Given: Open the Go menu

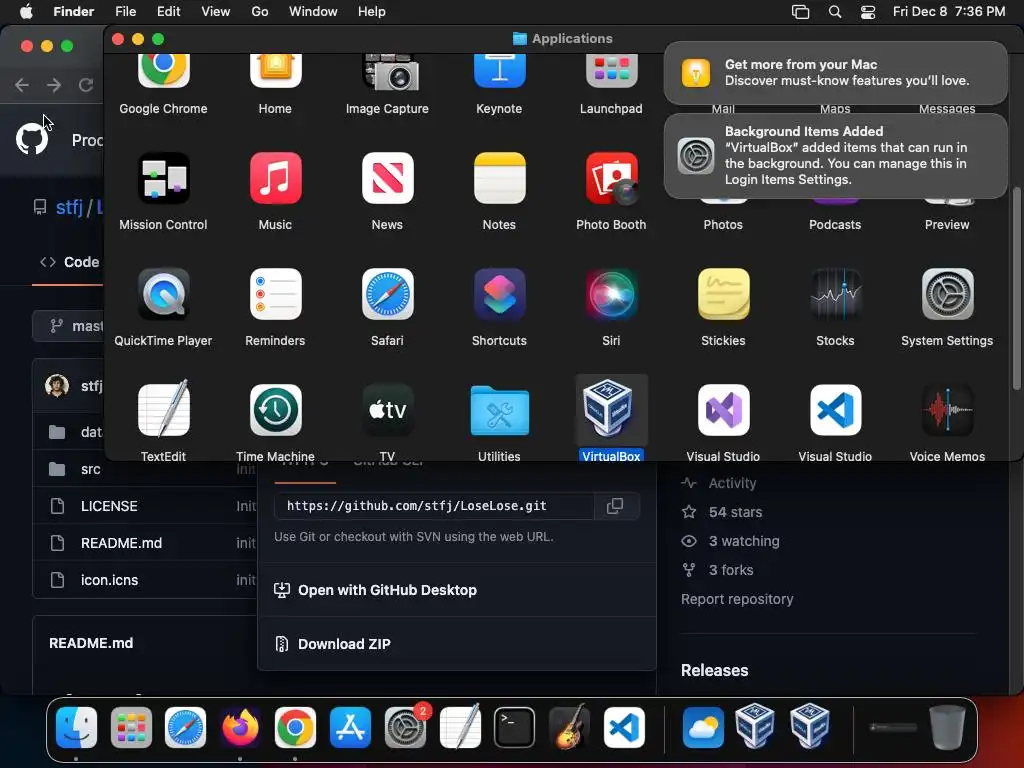Looking at the screenshot, I should tap(260, 12).
